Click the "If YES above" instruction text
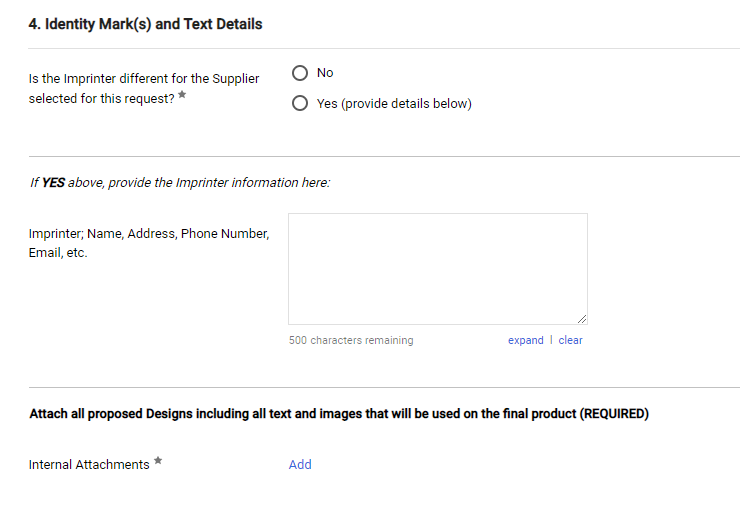Image resolution: width=740 pixels, height=506 pixels. pyautogui.click(x=179, y=183)
